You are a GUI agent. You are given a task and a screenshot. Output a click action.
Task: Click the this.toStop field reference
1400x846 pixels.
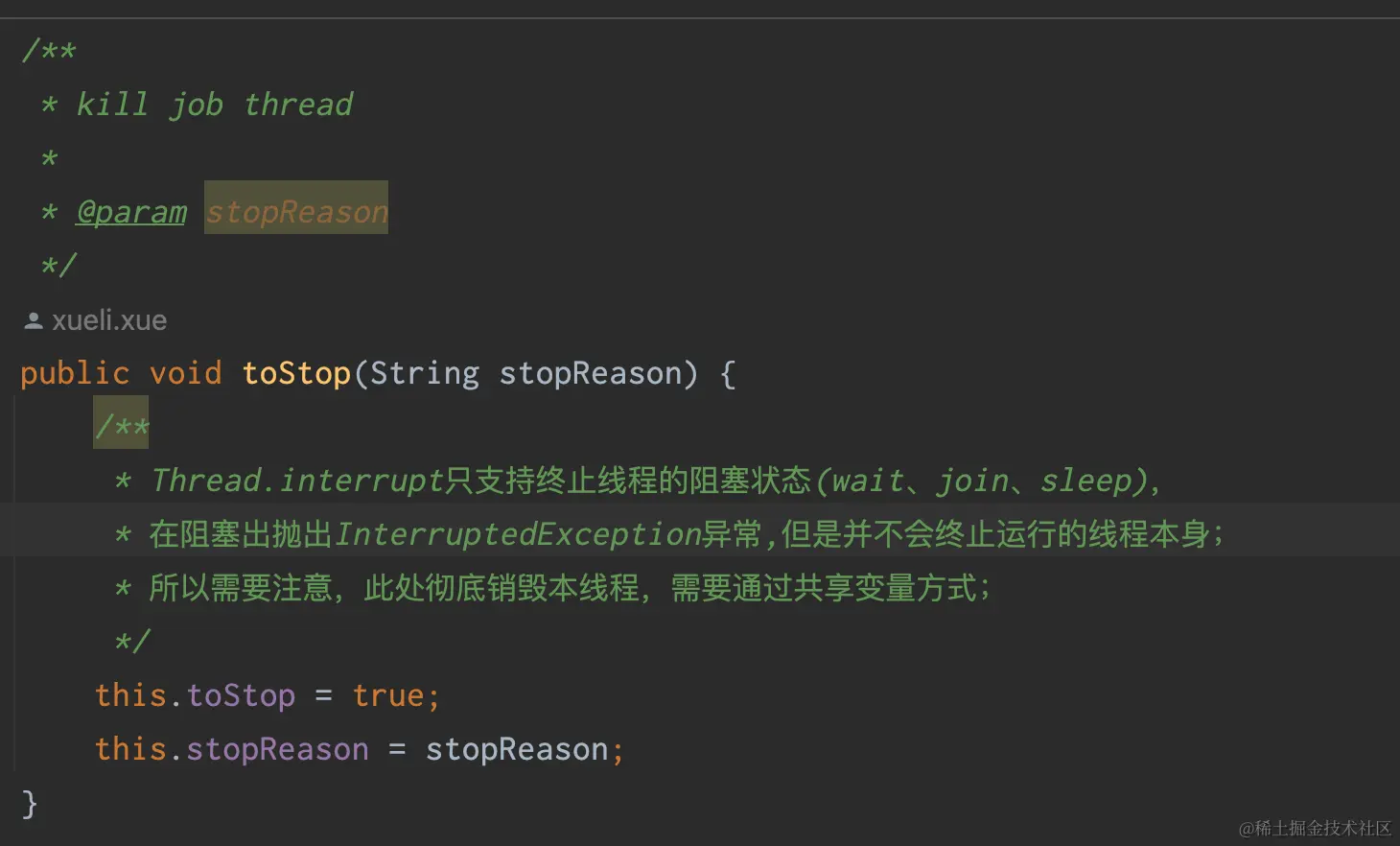(x=195, y=695)
